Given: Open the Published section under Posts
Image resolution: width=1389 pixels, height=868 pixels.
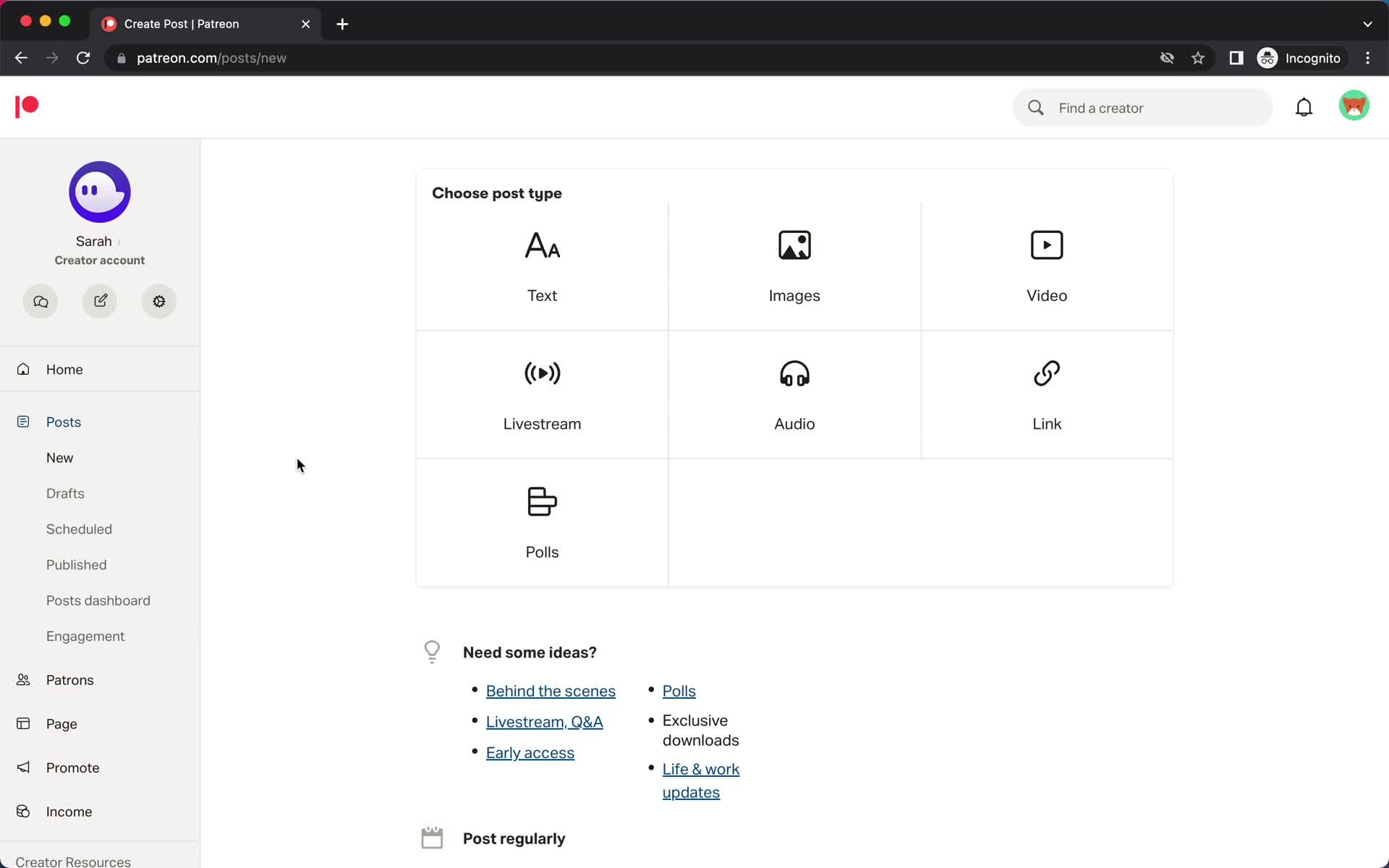Looking at the screenshot, I should (76, 564).
